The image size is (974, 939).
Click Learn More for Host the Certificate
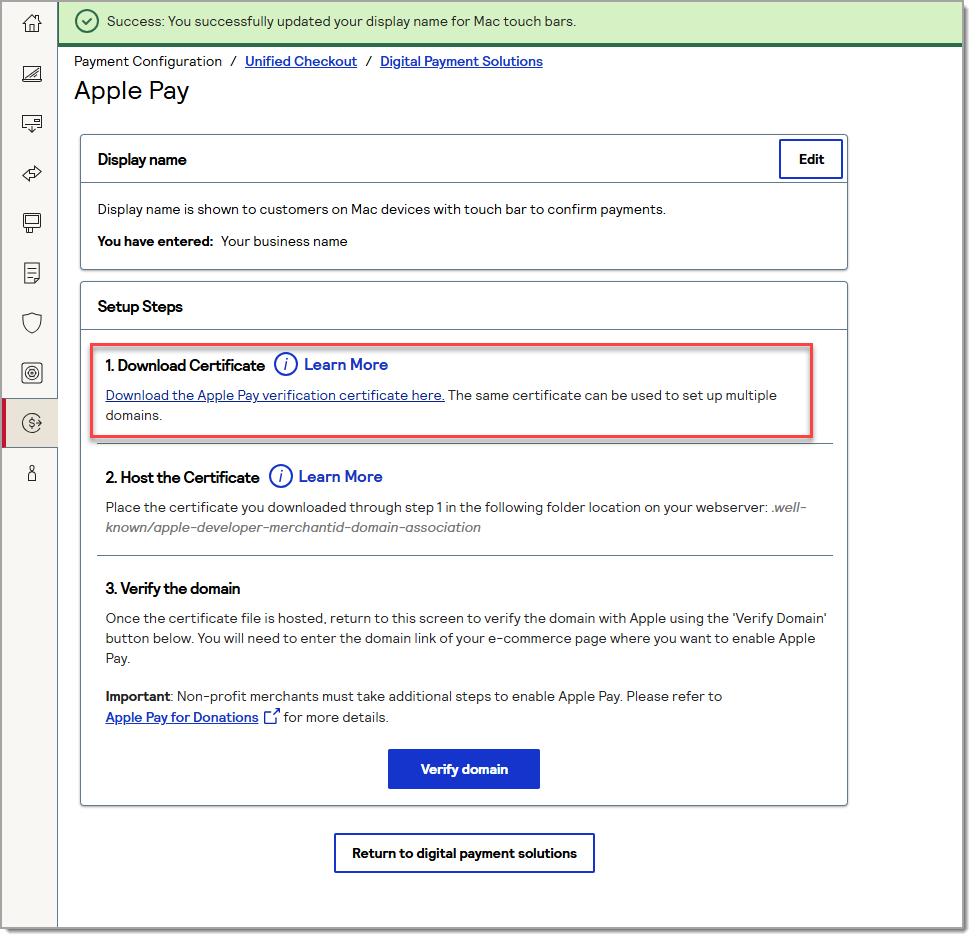coord(340,477)
